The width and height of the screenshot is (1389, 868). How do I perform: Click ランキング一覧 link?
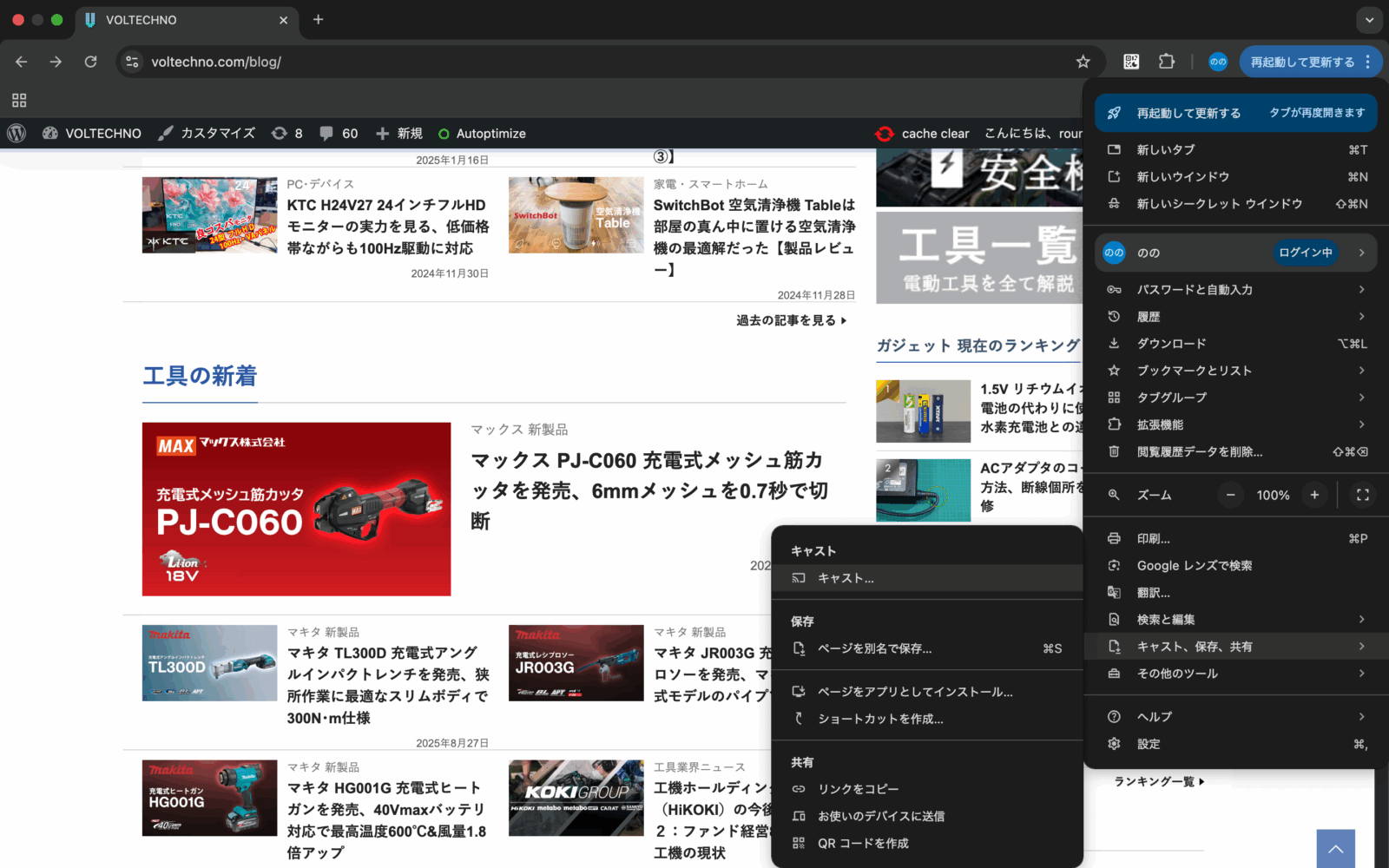(x=1160, y=781)
